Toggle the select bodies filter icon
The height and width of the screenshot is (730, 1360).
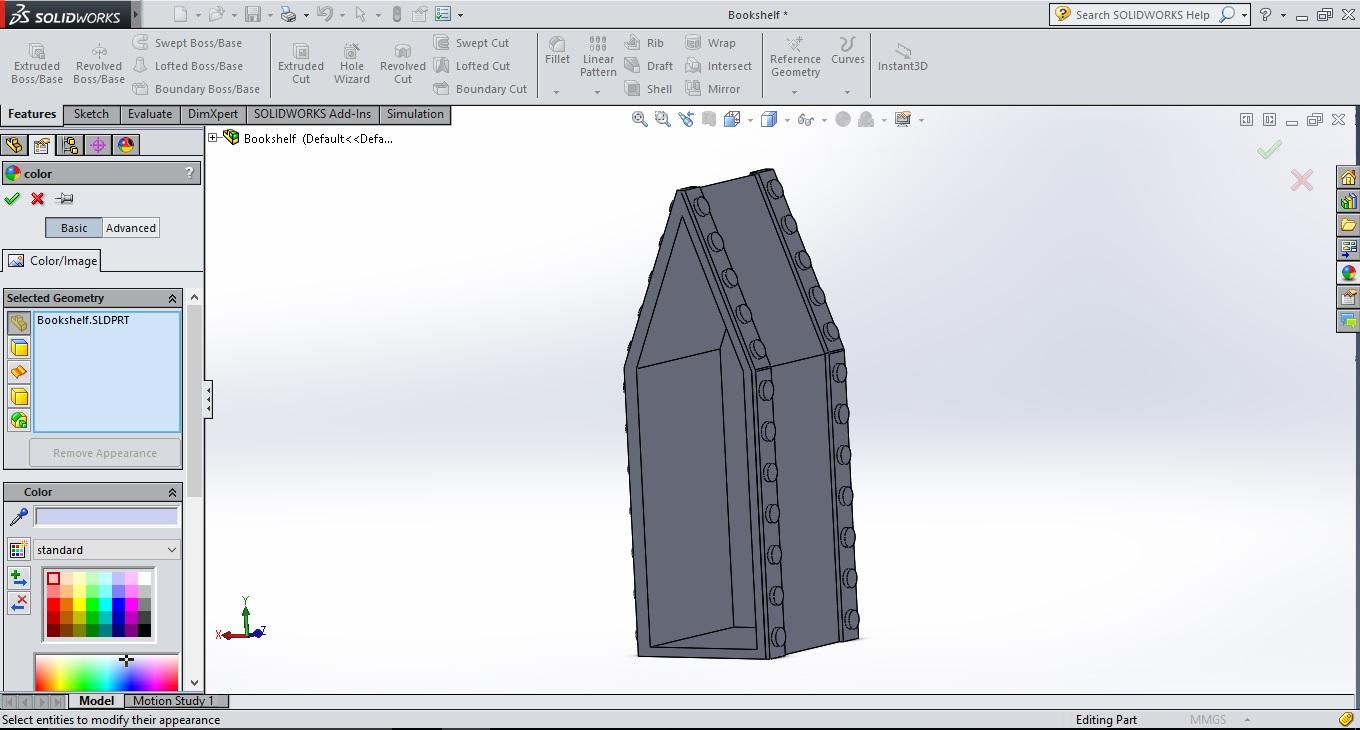19,396
